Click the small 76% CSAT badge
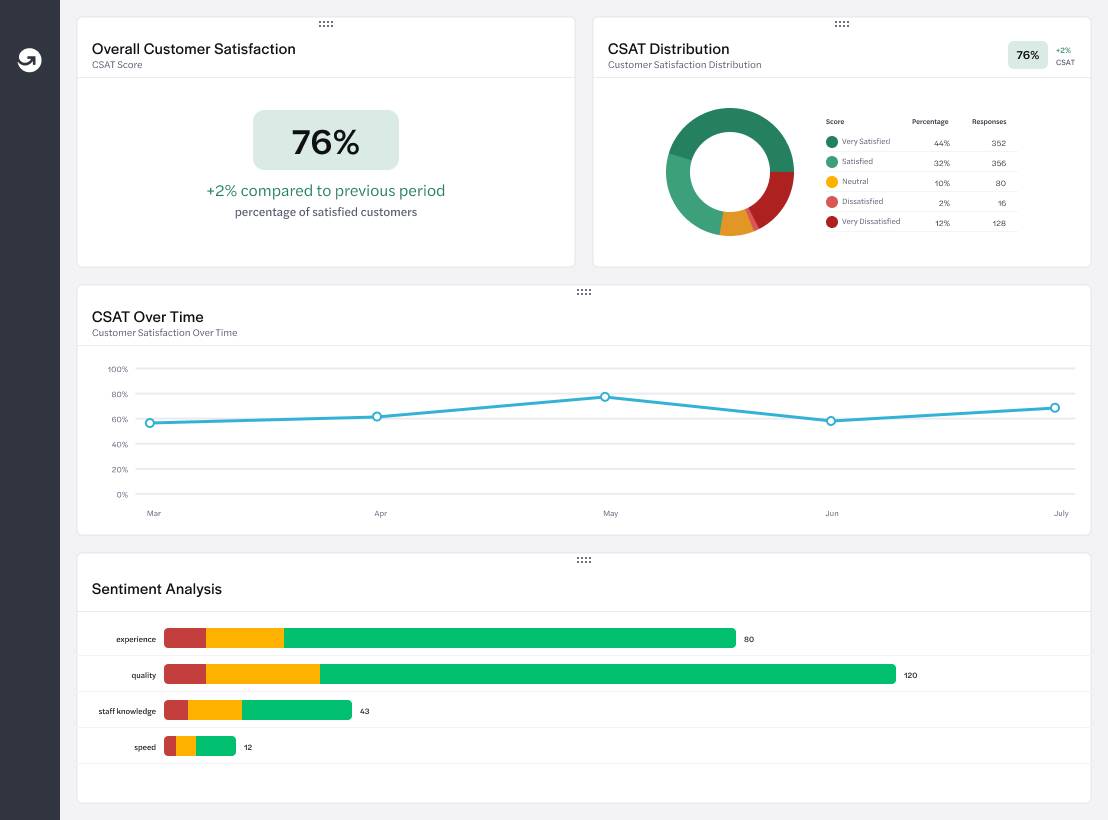1108x820 pixels. pos(1027,55)
